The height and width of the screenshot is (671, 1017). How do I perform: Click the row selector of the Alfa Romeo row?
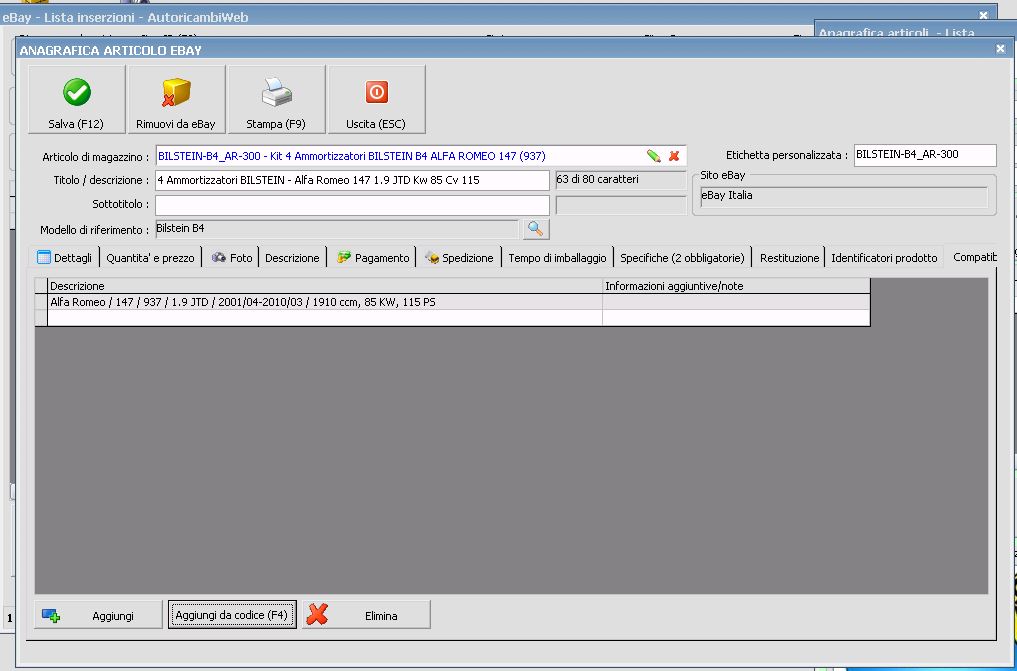click(42, 302)
